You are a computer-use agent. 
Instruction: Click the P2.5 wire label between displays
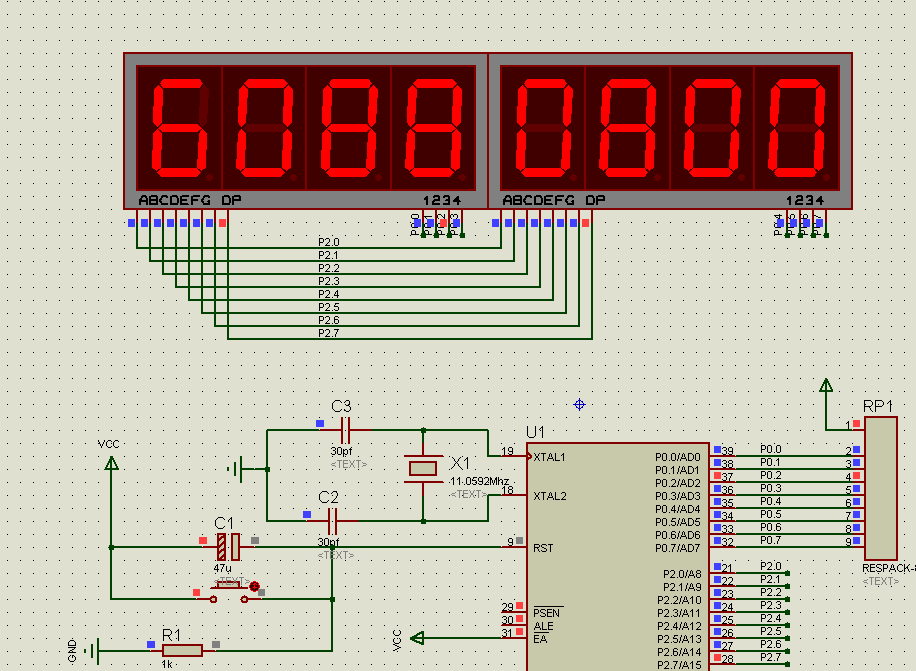tap(328, 307)
